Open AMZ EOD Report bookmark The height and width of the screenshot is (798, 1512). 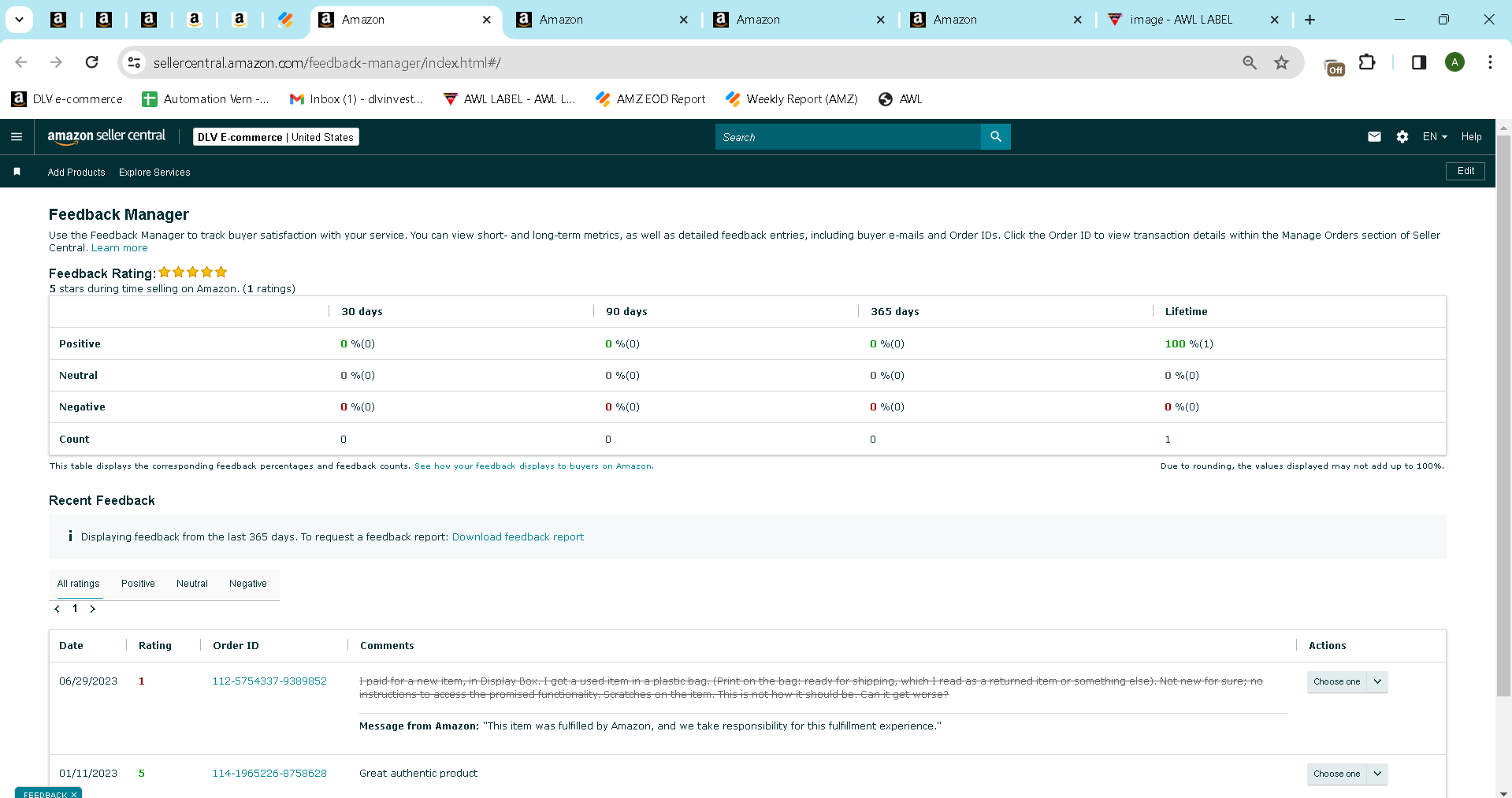[x=651, y=99]
